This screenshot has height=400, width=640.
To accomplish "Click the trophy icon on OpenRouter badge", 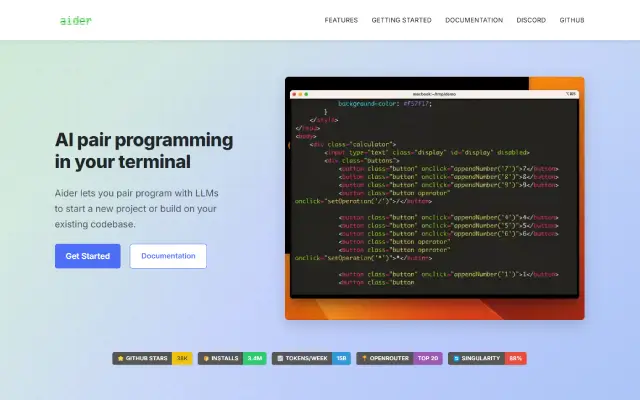I will coord(364,358).
